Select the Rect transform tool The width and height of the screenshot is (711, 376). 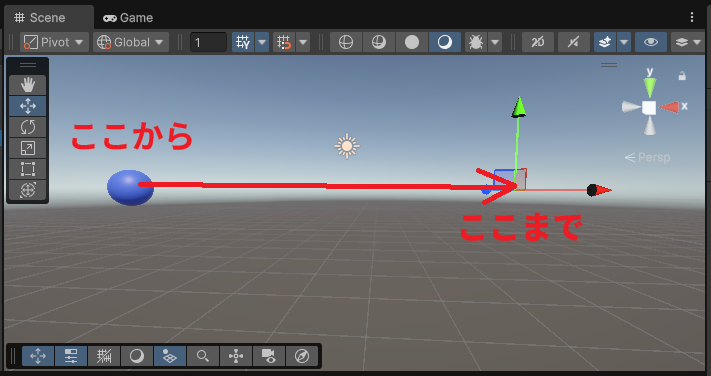coord(28,169)
